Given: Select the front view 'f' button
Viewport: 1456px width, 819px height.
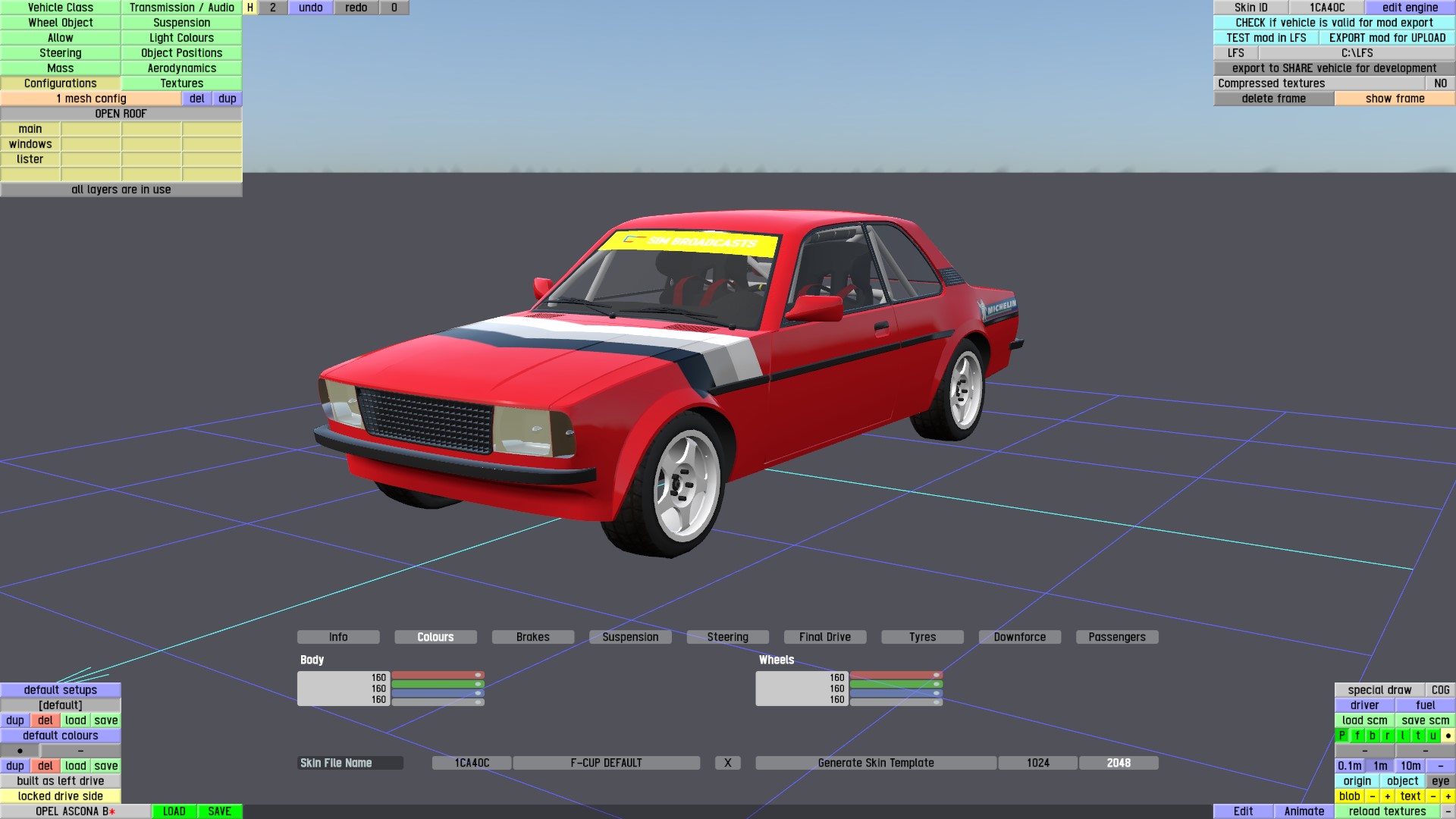Looking at the screenshot, I should pos(1357,736).
